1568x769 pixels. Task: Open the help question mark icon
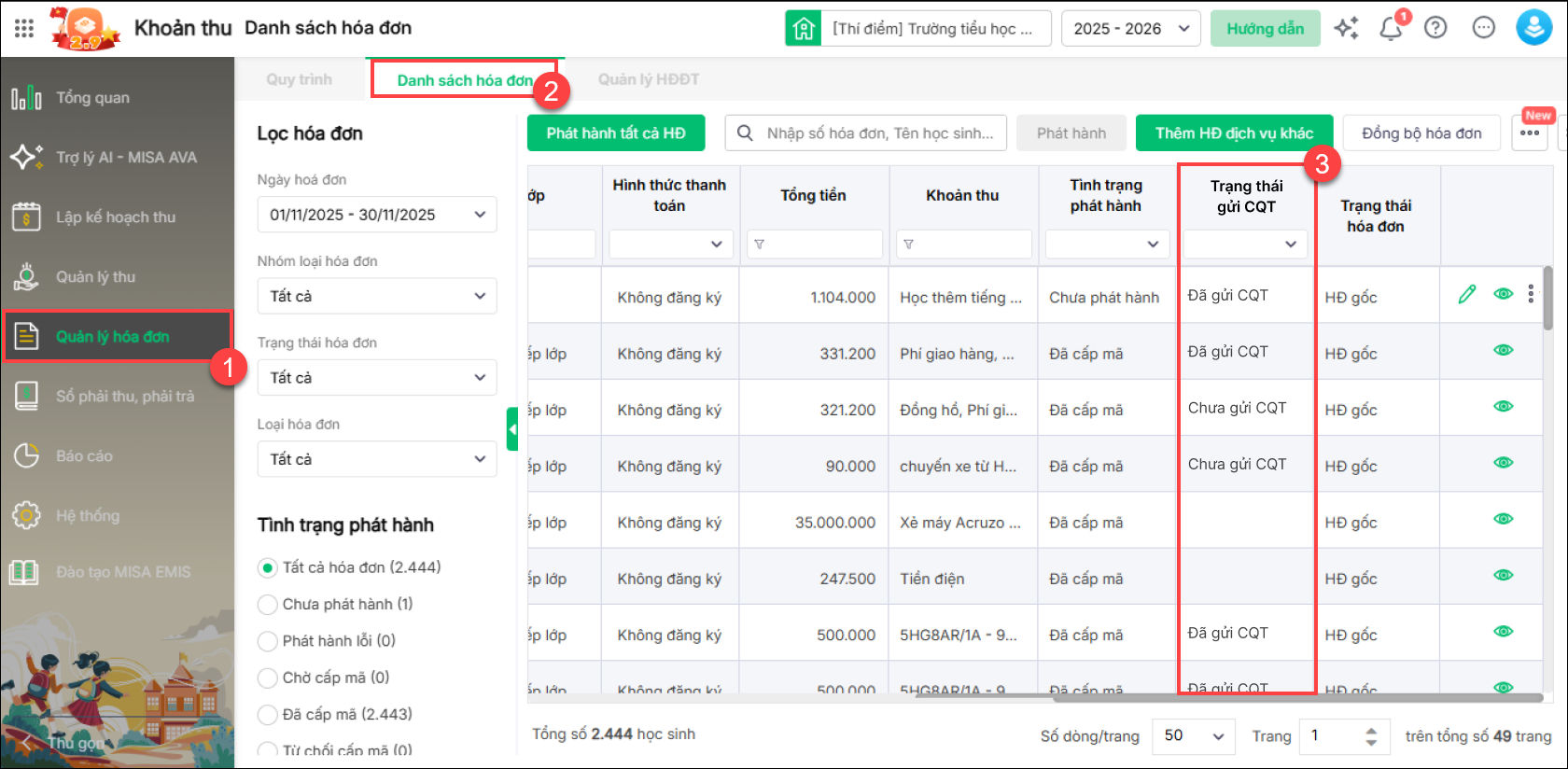pos(1435,28)
